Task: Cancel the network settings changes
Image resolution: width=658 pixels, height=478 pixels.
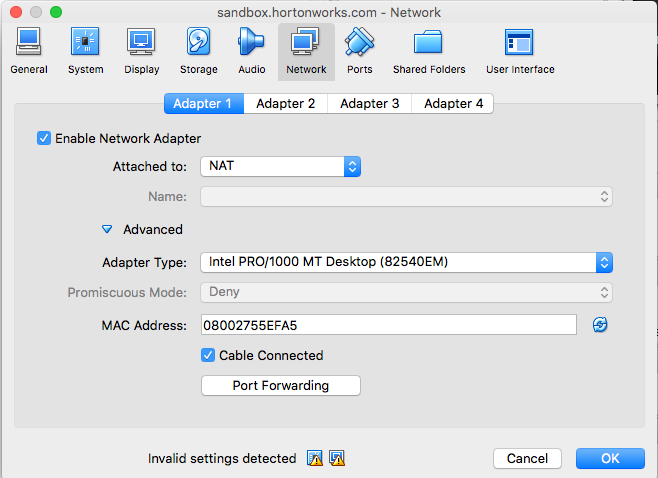Action: point(527,458)
